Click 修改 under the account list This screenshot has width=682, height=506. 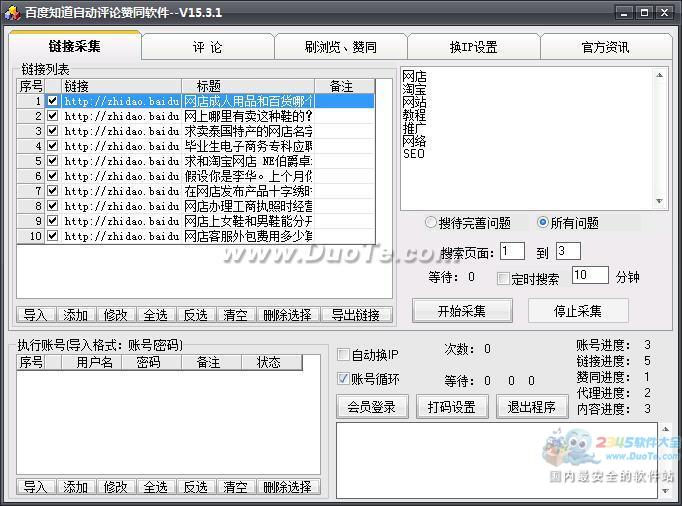pyautogui.click(x=116, y=486)
